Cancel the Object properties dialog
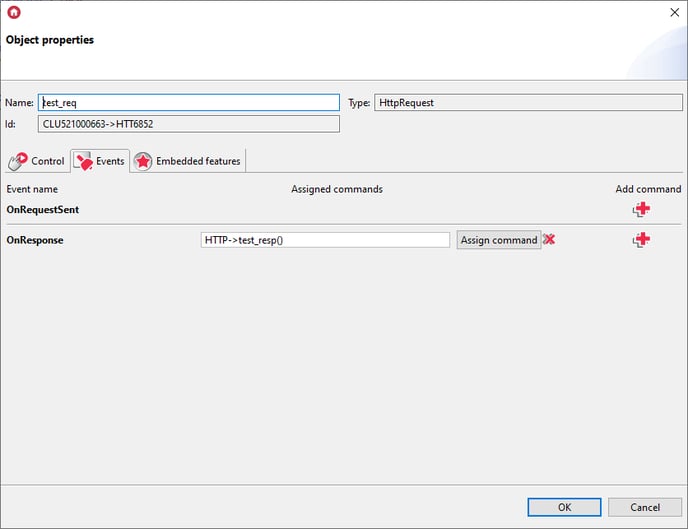The width and height of the screenshot is (688, 529). coord(645,507)
